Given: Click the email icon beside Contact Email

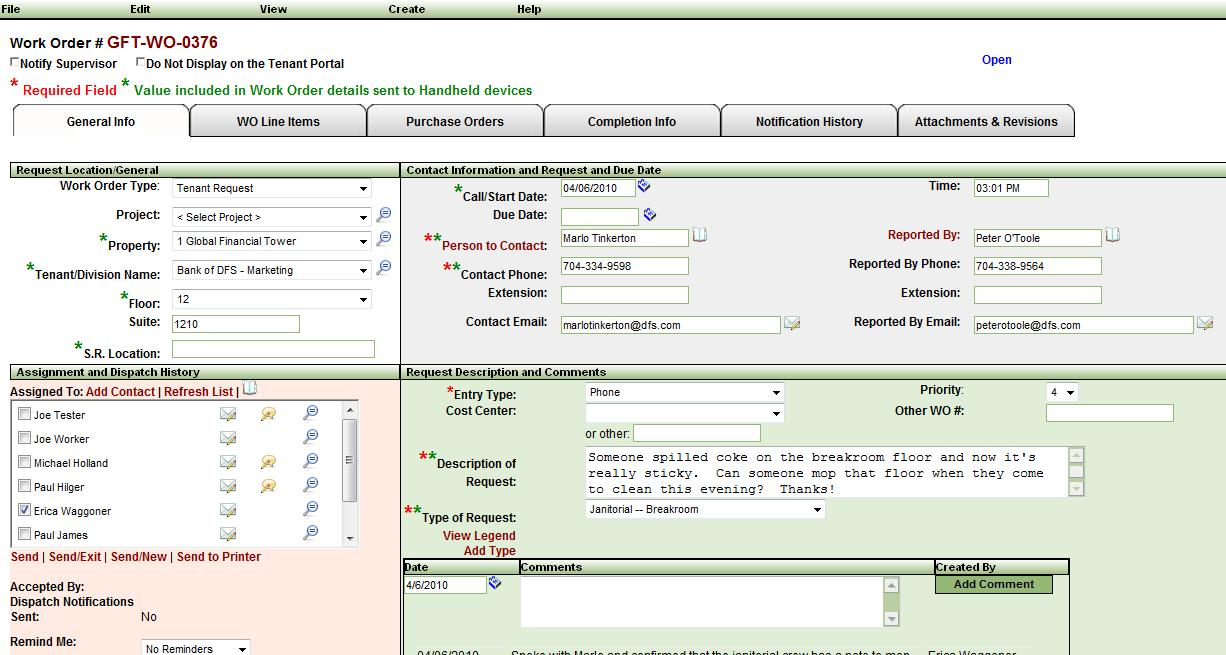Looking at the screenshot, I should click(x=792, y=323).
